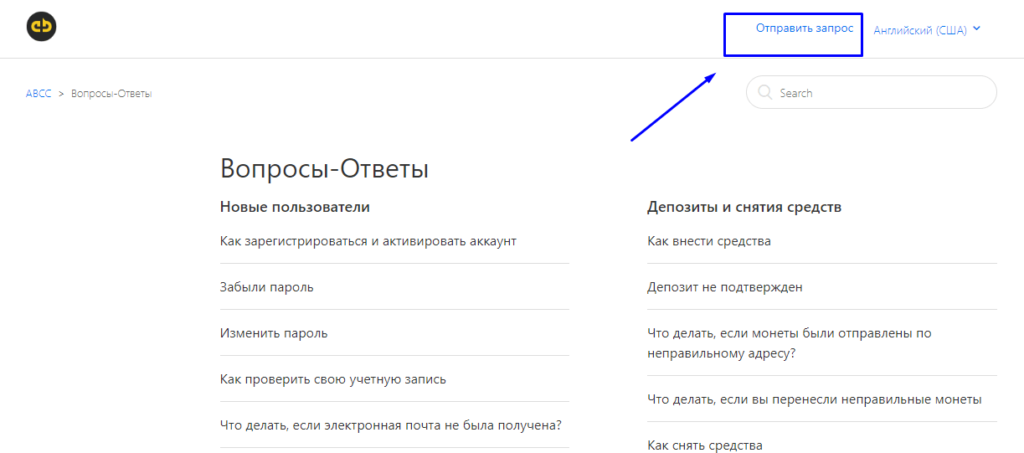Click the magnifier icon in search field
This screenshot has height=453, width=1024.
click(x=765, y=93)
